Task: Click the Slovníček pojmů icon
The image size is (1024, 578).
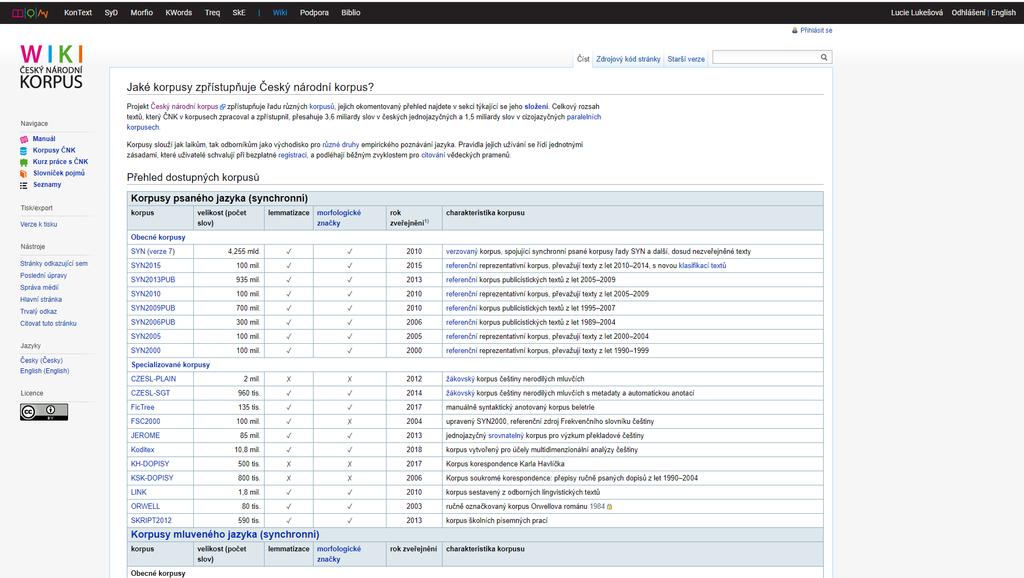Action: click(24, 173)
